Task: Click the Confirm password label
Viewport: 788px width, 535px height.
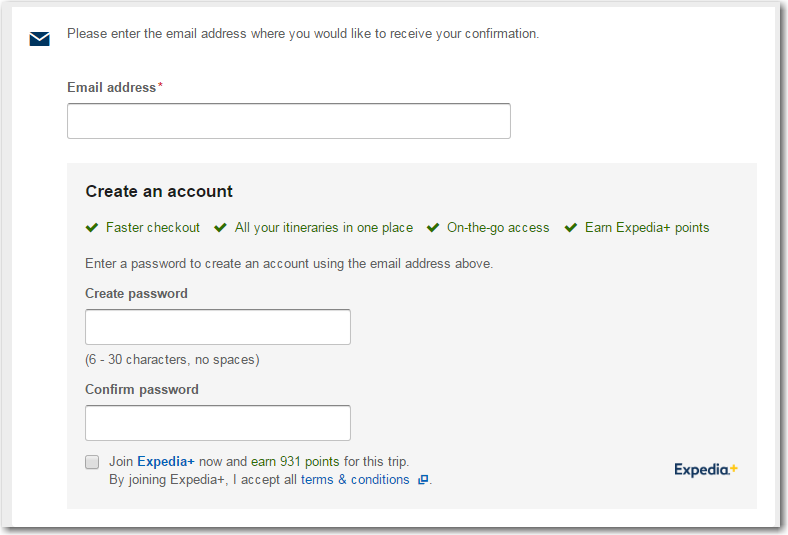Action: coord(142,389)
